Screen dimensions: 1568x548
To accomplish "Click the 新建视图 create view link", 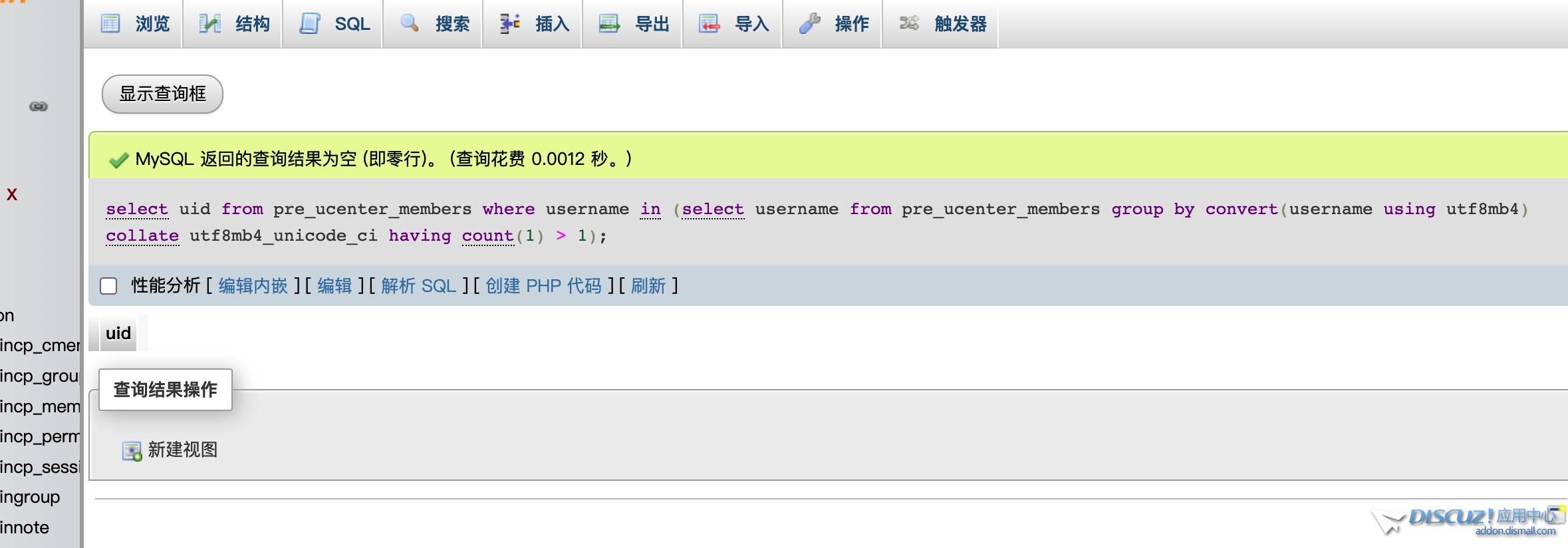I will pyautogui.click(x=182, y=450).
